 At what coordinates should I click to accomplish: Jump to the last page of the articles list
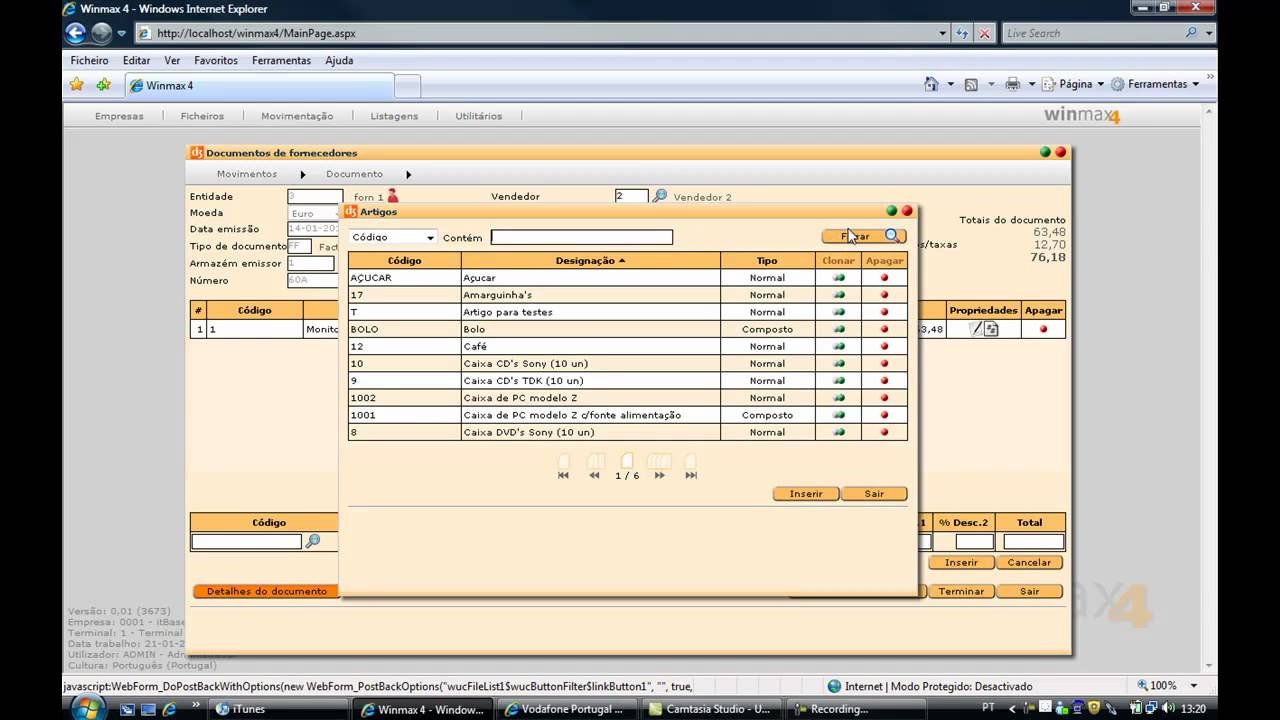point(691,475)
